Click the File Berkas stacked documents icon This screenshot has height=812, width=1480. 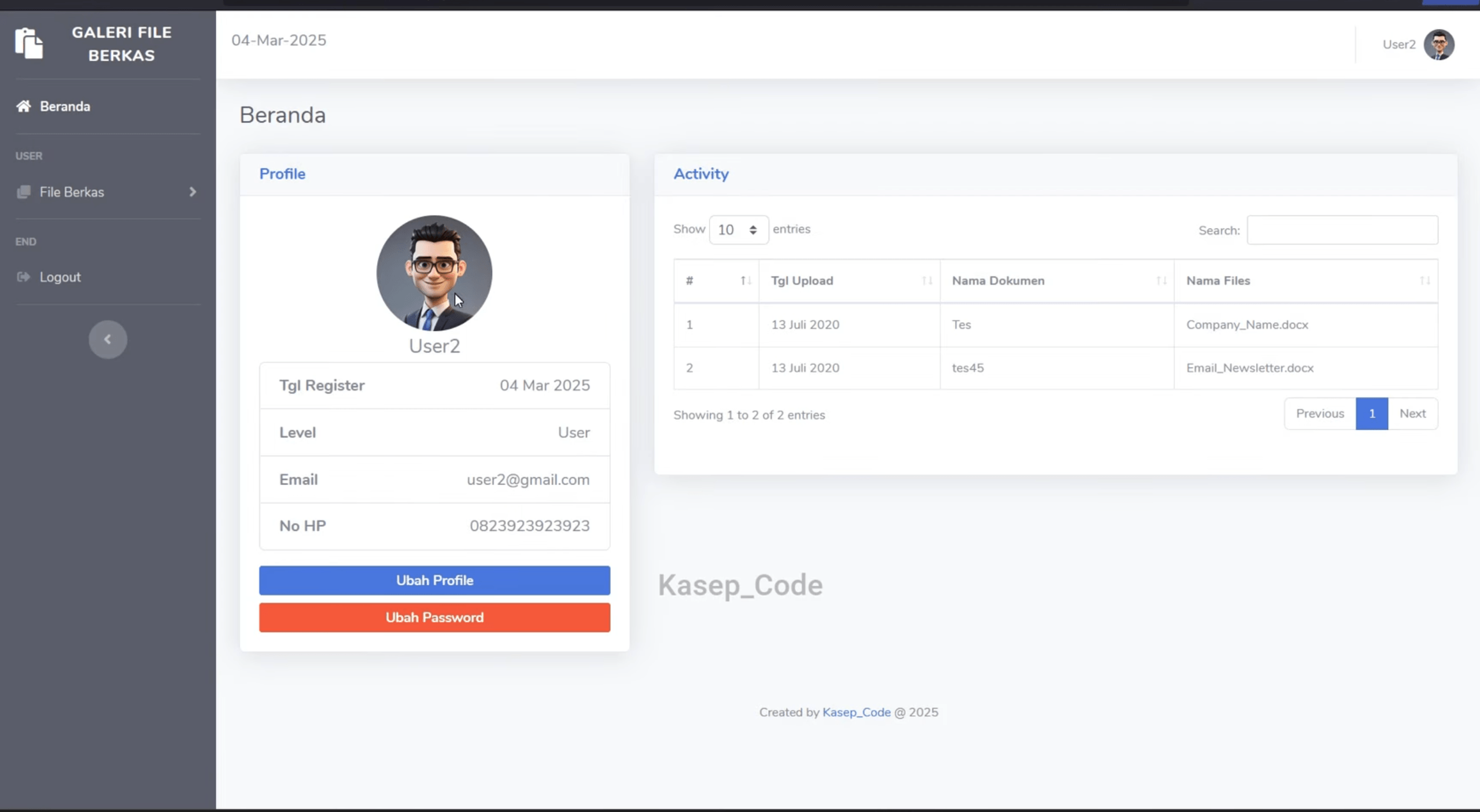click(x=24, y=192)
